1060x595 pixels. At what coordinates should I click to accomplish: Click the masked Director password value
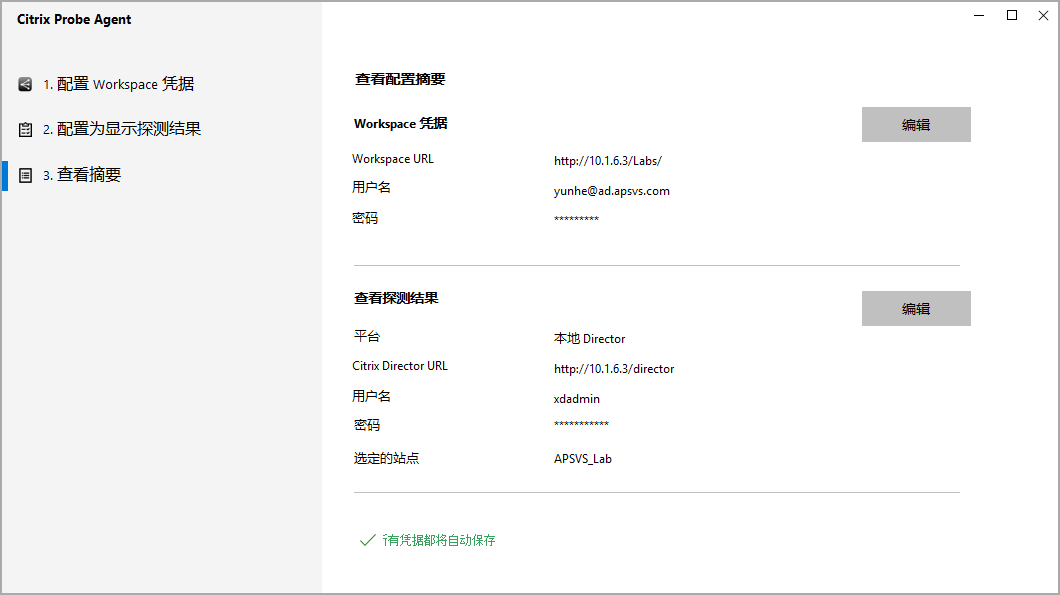581,426
